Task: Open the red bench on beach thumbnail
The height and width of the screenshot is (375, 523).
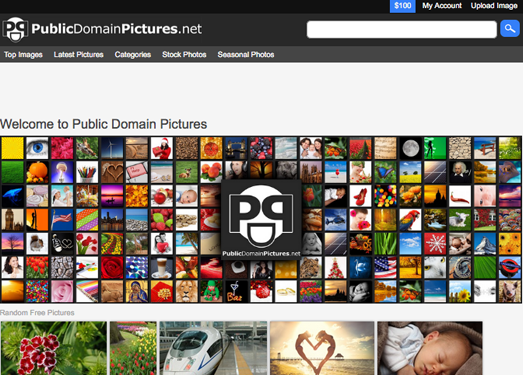Action: 485,148
